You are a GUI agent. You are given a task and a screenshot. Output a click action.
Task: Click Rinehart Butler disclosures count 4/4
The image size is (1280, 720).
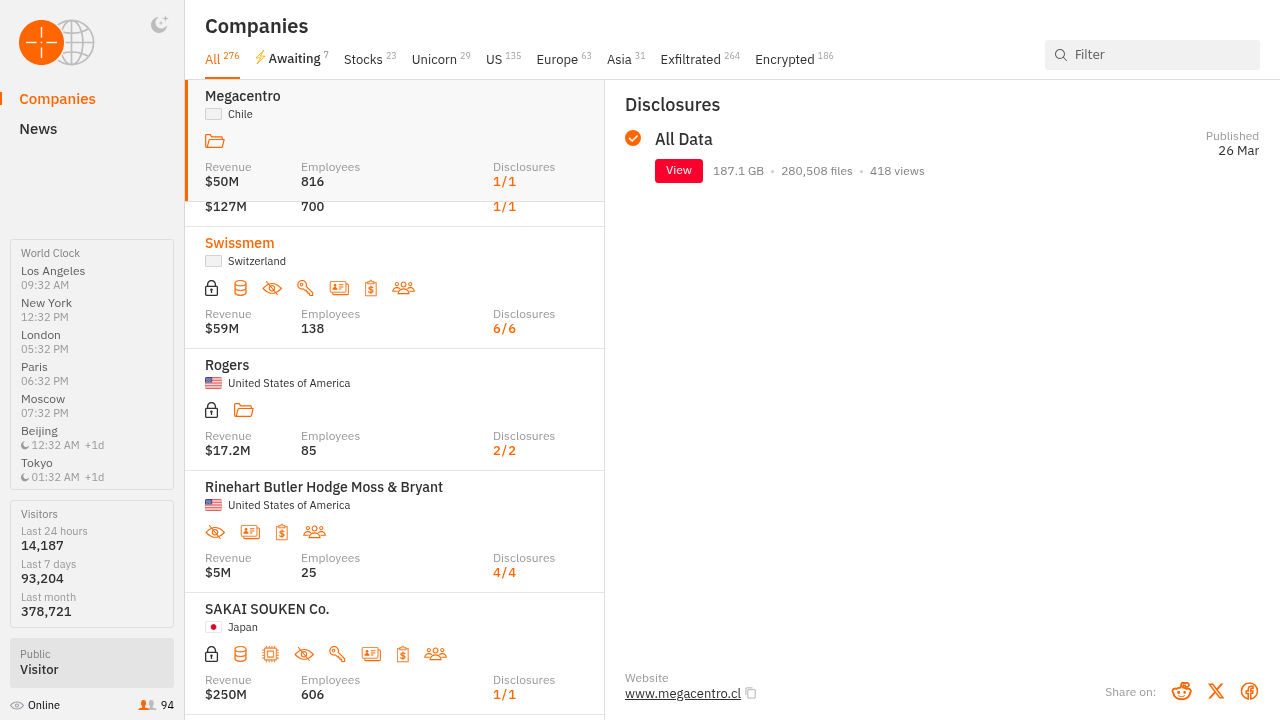click(504, 572)
